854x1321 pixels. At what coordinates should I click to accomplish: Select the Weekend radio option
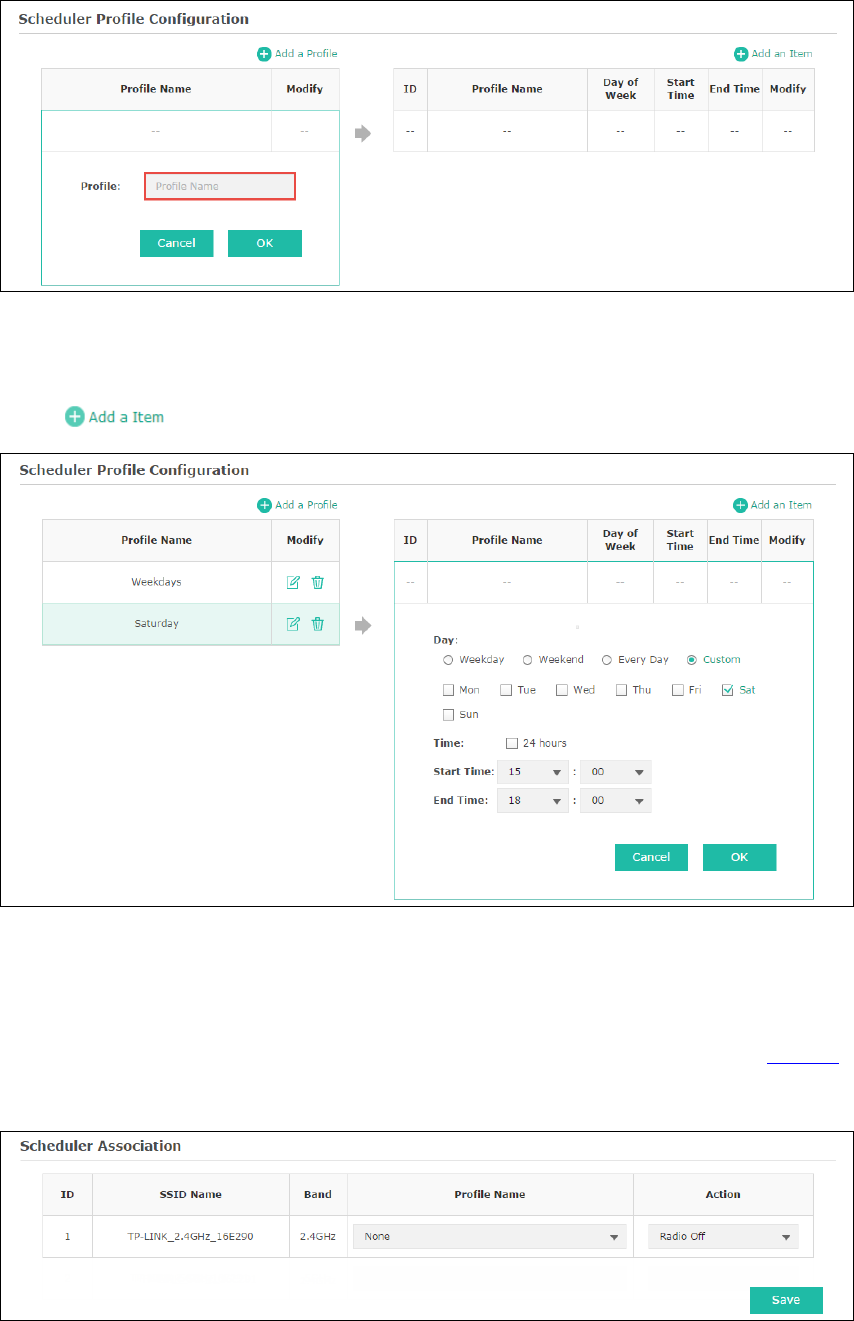tap(528, 660)
